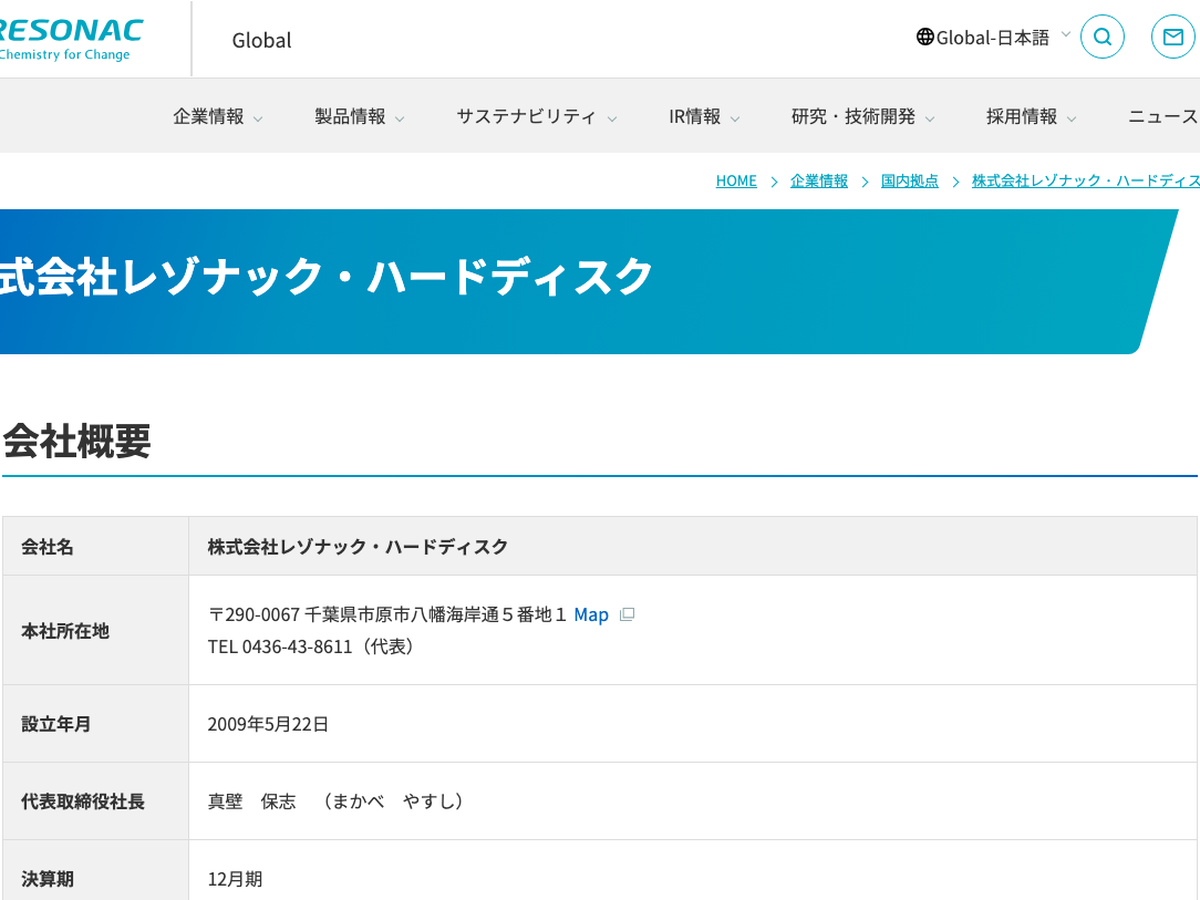Screen dimensions: 1200x900
Task: Open the Map link for address
Action: click(x=591, y=615)
